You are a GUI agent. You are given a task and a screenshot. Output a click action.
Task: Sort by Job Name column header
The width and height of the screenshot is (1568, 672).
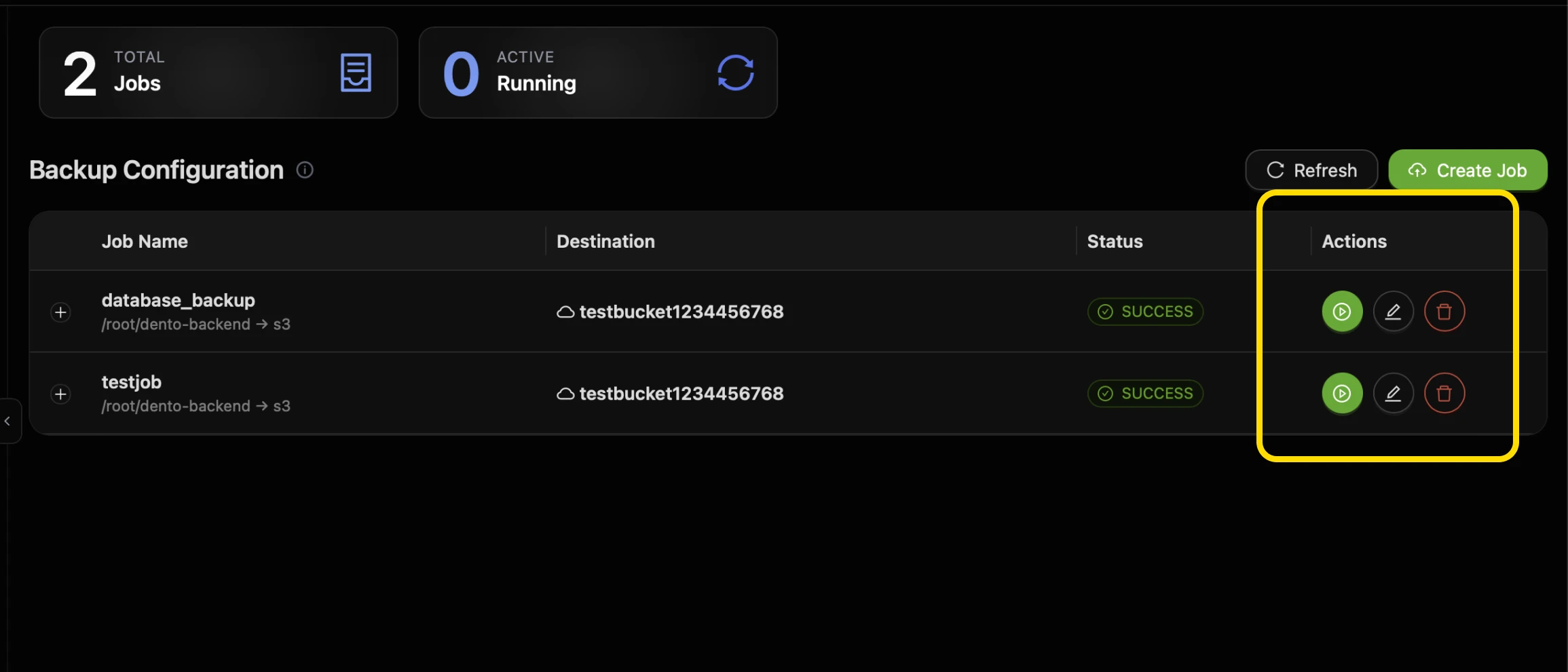pos(145,242)
